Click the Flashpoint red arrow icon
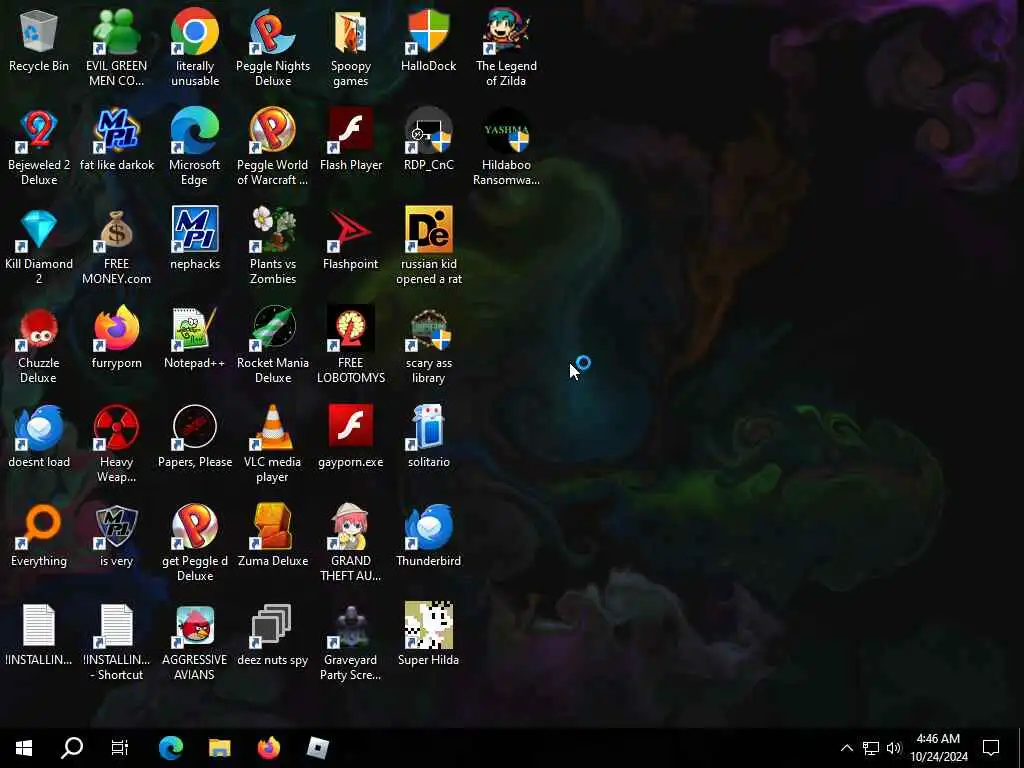Viewport: 1024px width, 768px height. pos(351,239)
